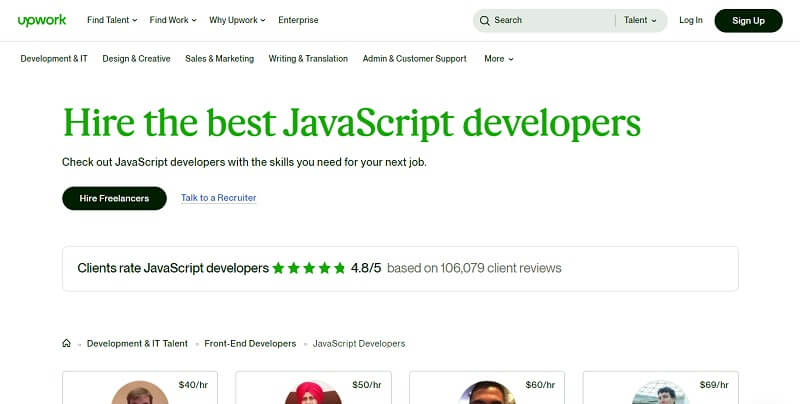Follow the Talk to a Recruiter link
Image resolution: width=800 pixels, height=404 pixels.
coord(218,198)
